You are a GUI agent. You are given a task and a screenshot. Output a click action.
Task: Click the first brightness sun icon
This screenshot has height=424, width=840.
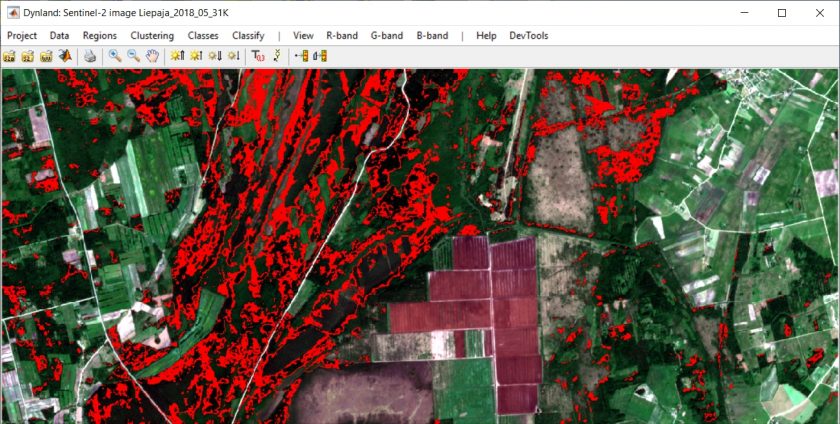(x=177, y=56)
